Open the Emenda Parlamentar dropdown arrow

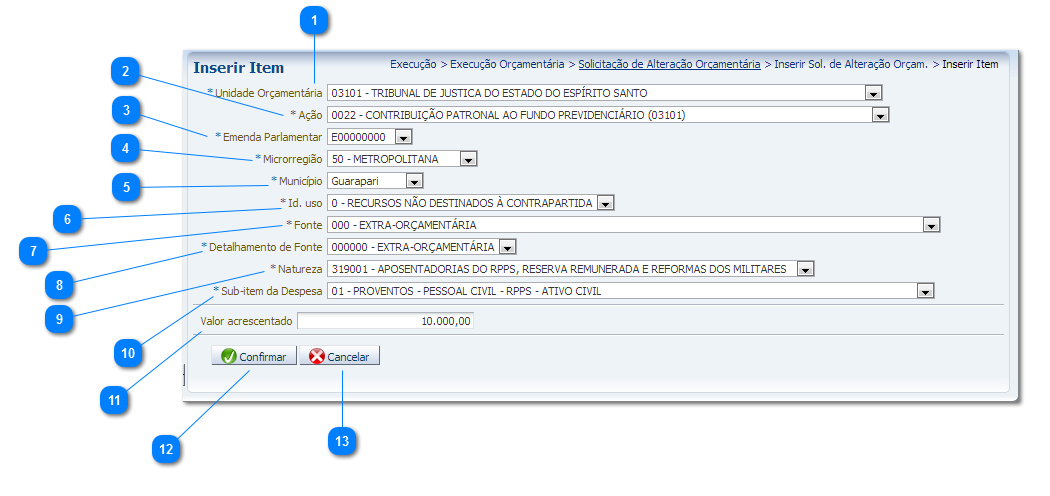click(x=403, y=137)
